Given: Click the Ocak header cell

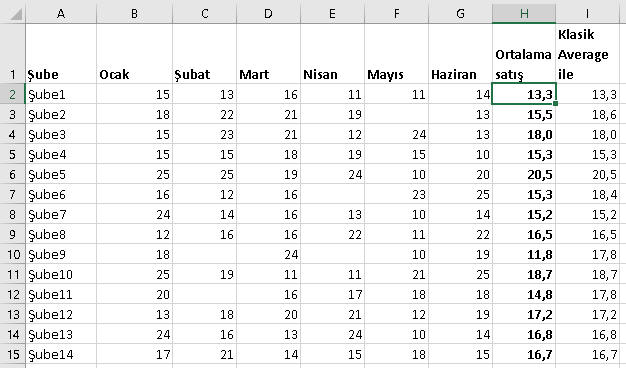Looking at the screenshot, I should click(135, 54).
